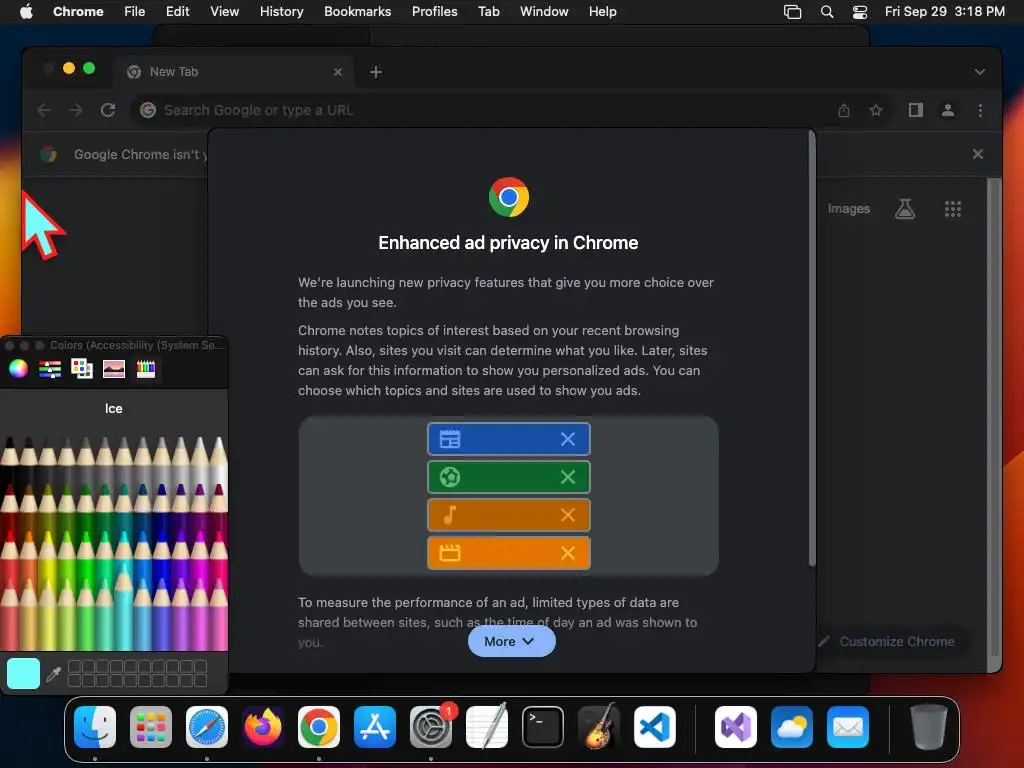The width and height of the screenshot is (1024, 768).
Task: Share this page from address bar
Action: click(844, 110)
